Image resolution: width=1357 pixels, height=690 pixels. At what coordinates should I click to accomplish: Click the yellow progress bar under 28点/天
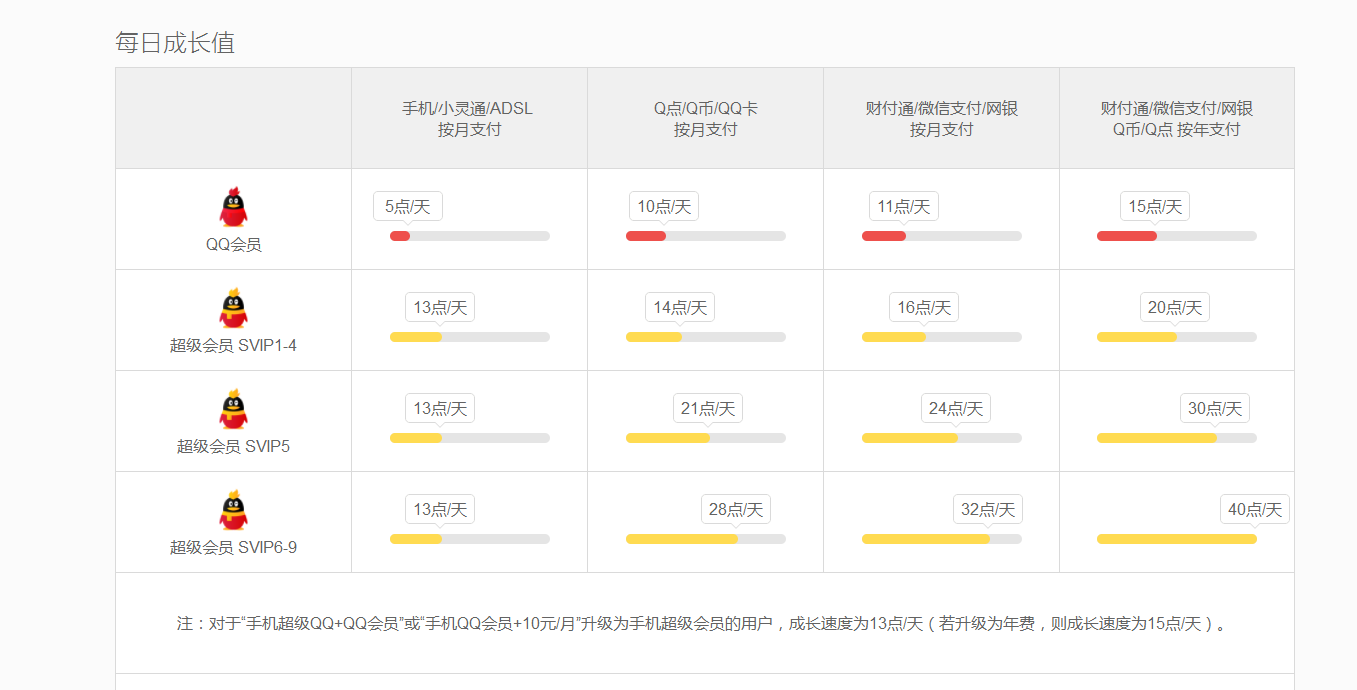[682, 539]
